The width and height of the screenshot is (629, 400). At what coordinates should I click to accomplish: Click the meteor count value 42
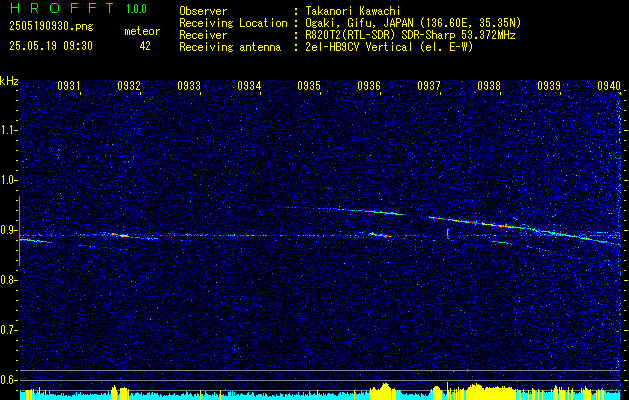click(x=145, y=46)
